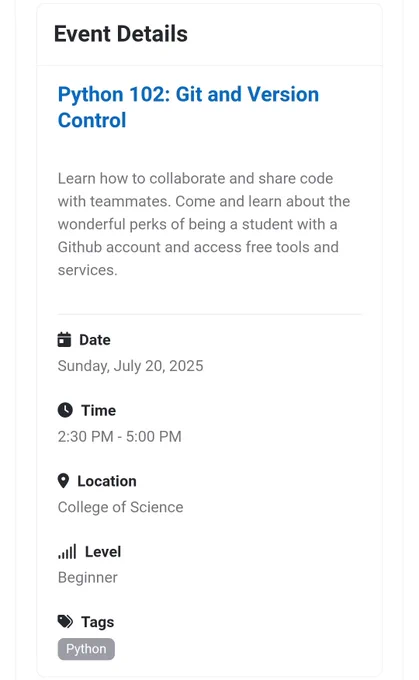Click the tags icon beside Tags
This screenshot has height=680, width=419.
pyautogui.click(x=65, y=621)
